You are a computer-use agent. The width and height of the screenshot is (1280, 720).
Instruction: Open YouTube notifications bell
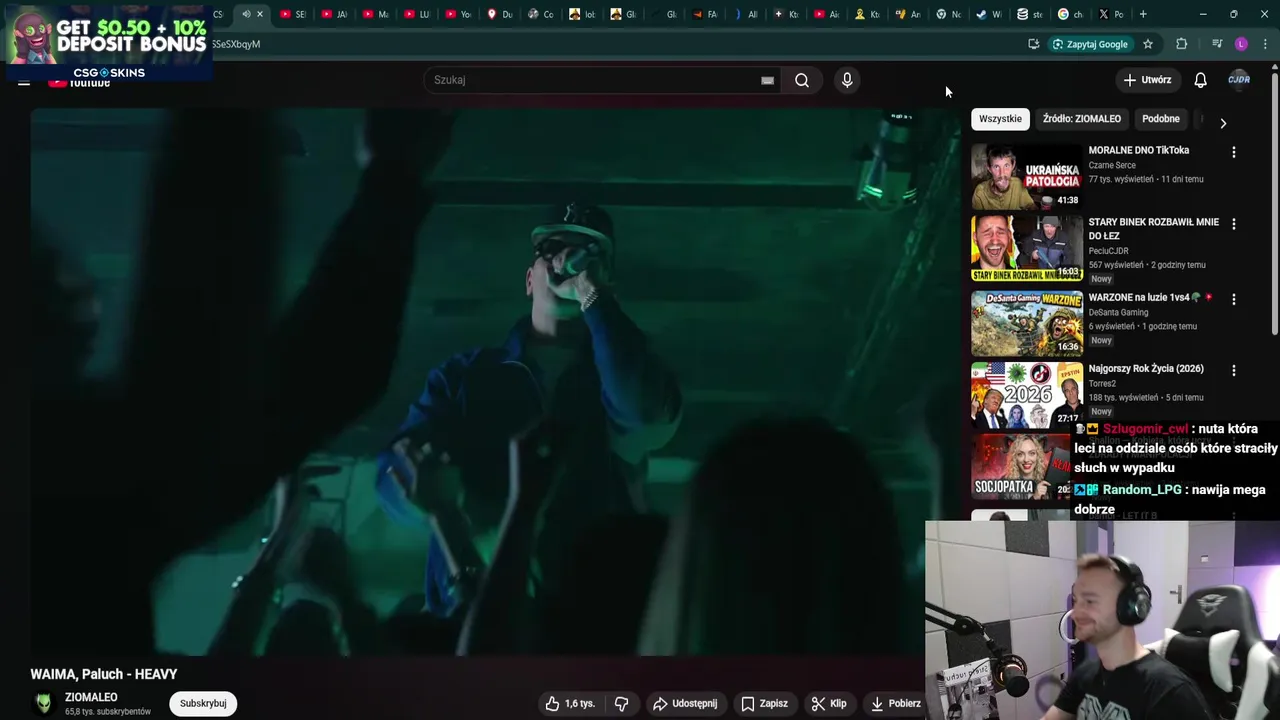[x=1200, y=80]
